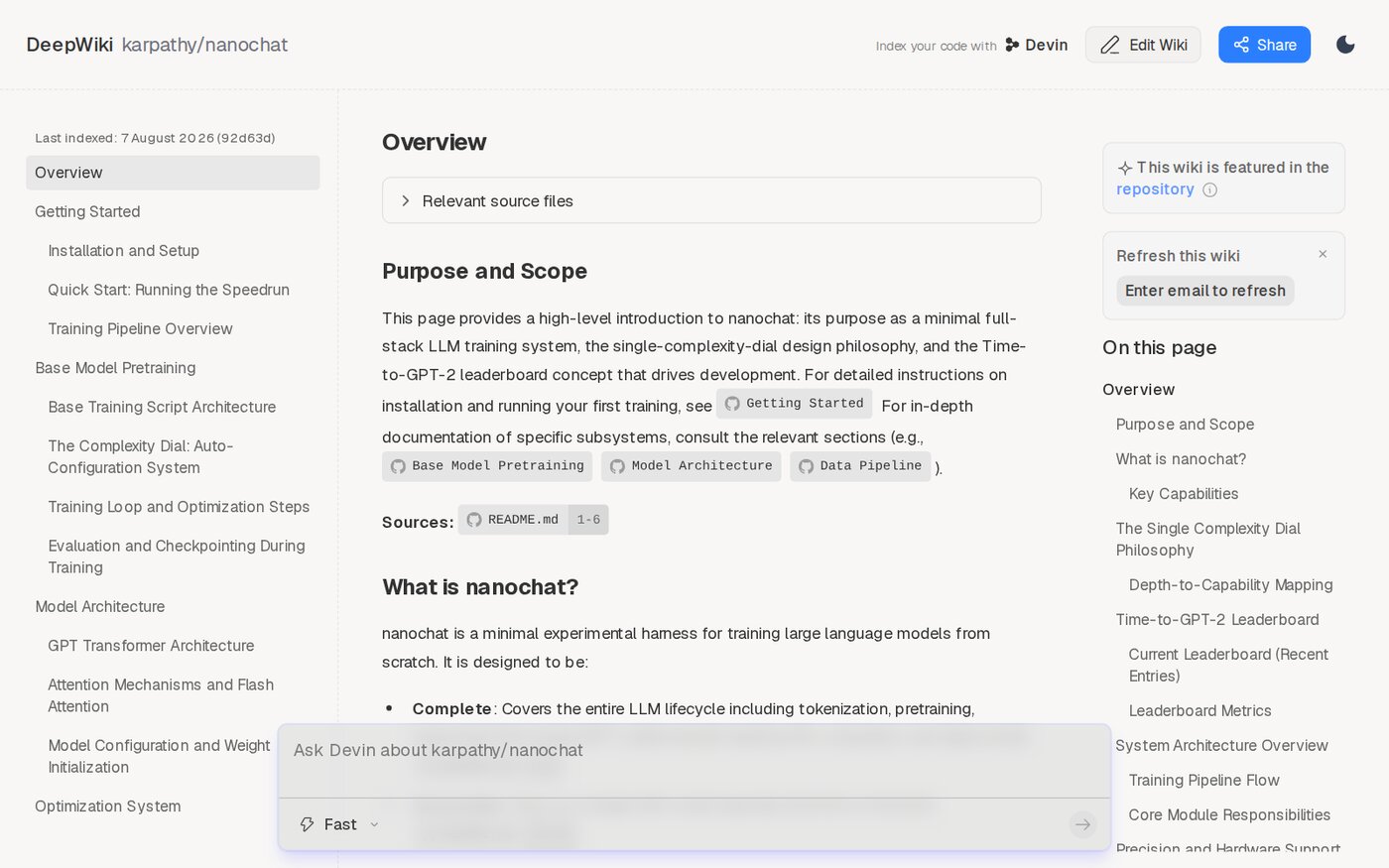Open the Fast mode dropdown
Image resolution: width=1389 pixels, height=868 pixels.
[x=340, y=824]
